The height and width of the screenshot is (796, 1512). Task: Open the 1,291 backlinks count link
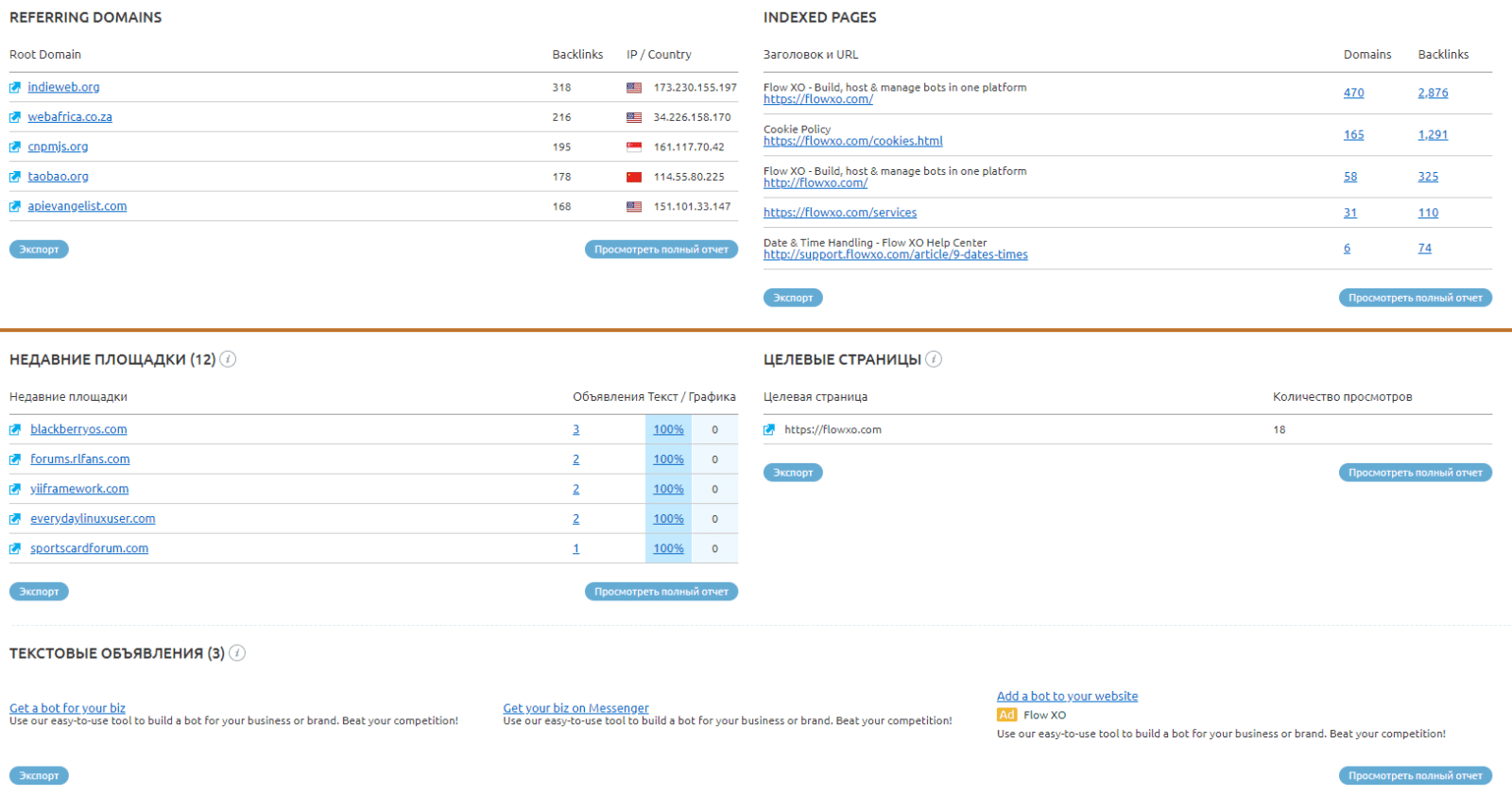tap(1433, 135)
